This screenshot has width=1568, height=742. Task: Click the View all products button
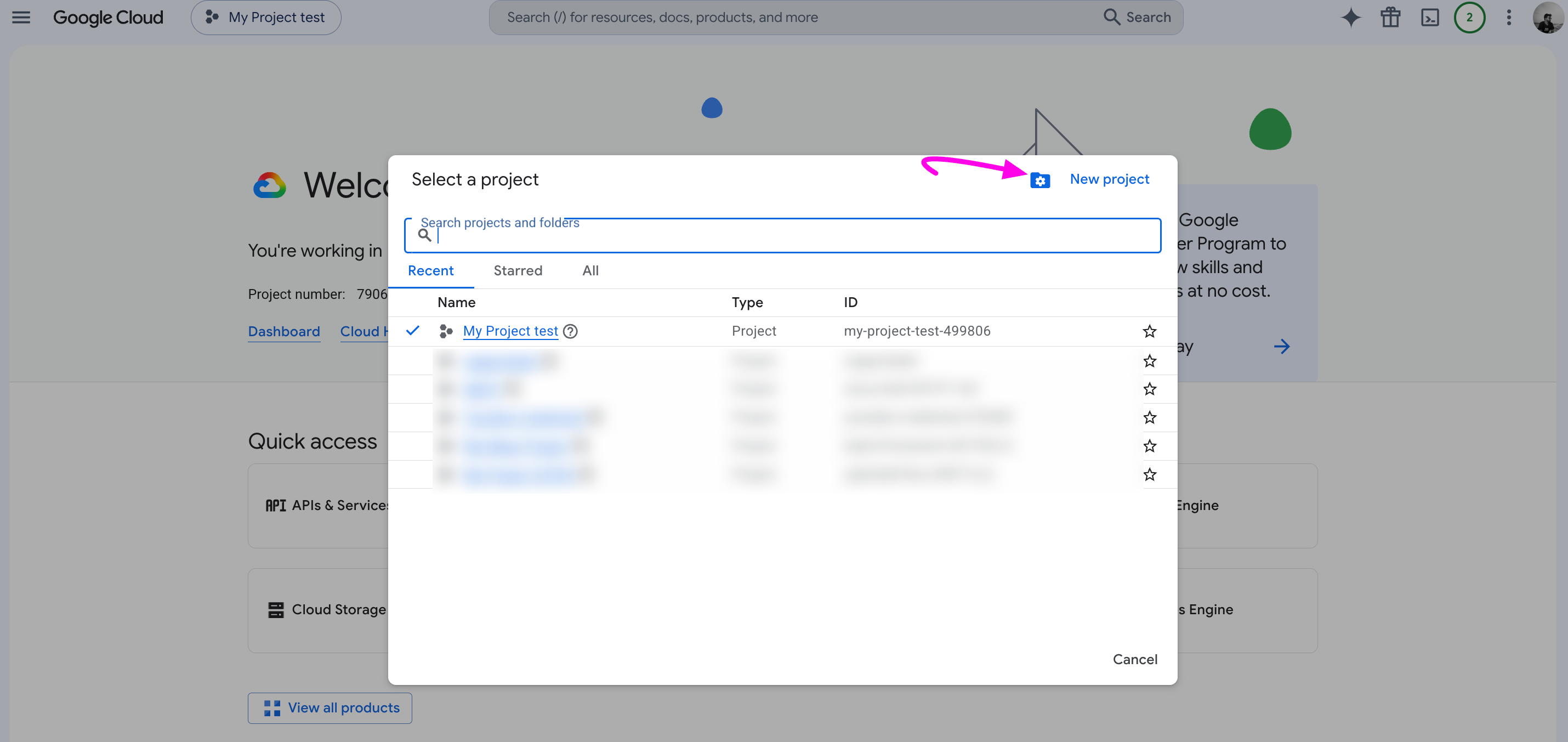click(x=329, y=707)
